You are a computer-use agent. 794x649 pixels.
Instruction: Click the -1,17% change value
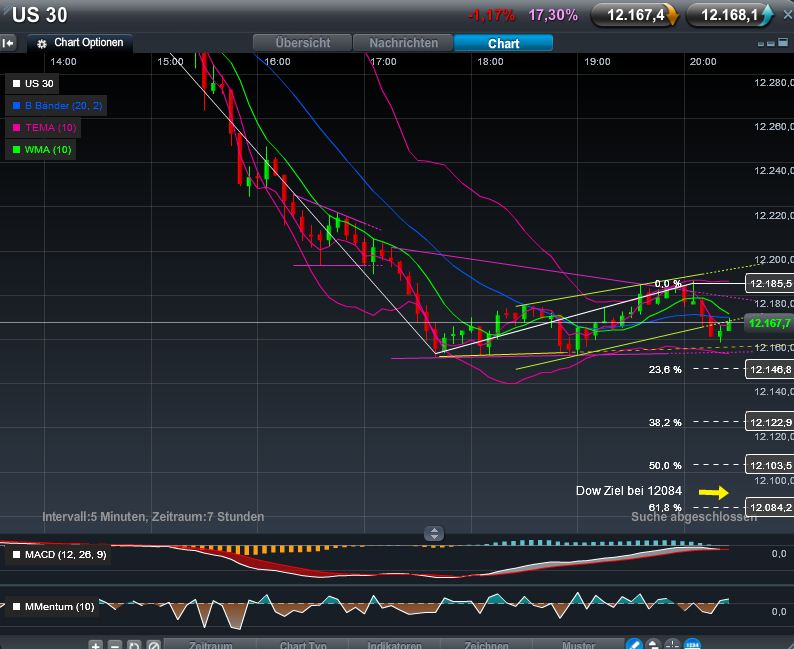492,15
